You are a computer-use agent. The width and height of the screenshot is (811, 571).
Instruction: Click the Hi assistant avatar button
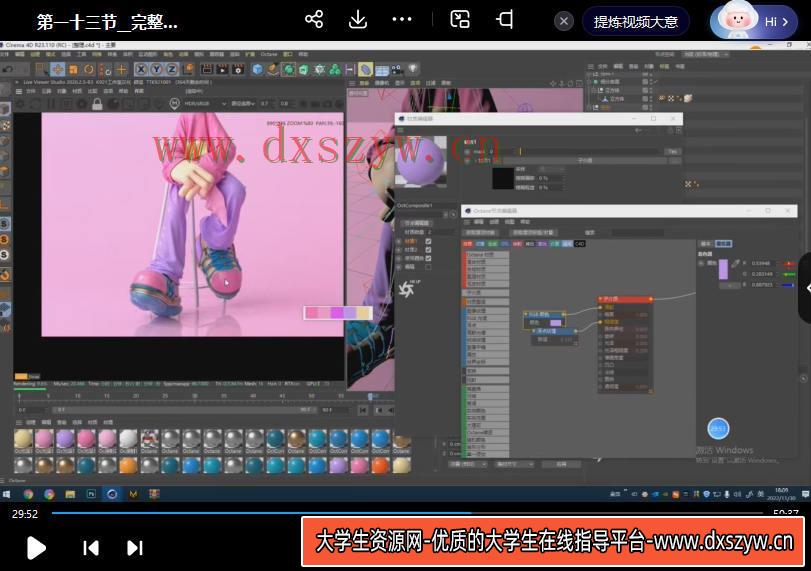754,21
